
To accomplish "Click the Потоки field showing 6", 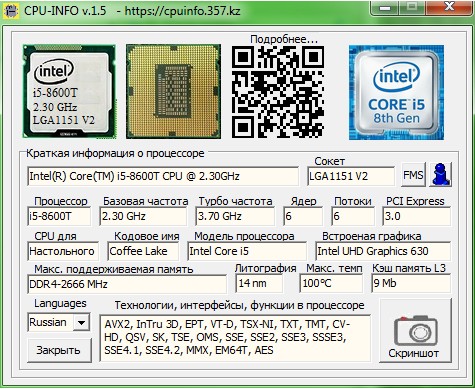I will pyautogui.click(x=353, y=216).
